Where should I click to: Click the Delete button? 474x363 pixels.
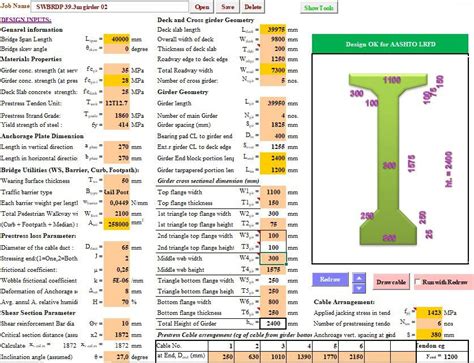253,7
